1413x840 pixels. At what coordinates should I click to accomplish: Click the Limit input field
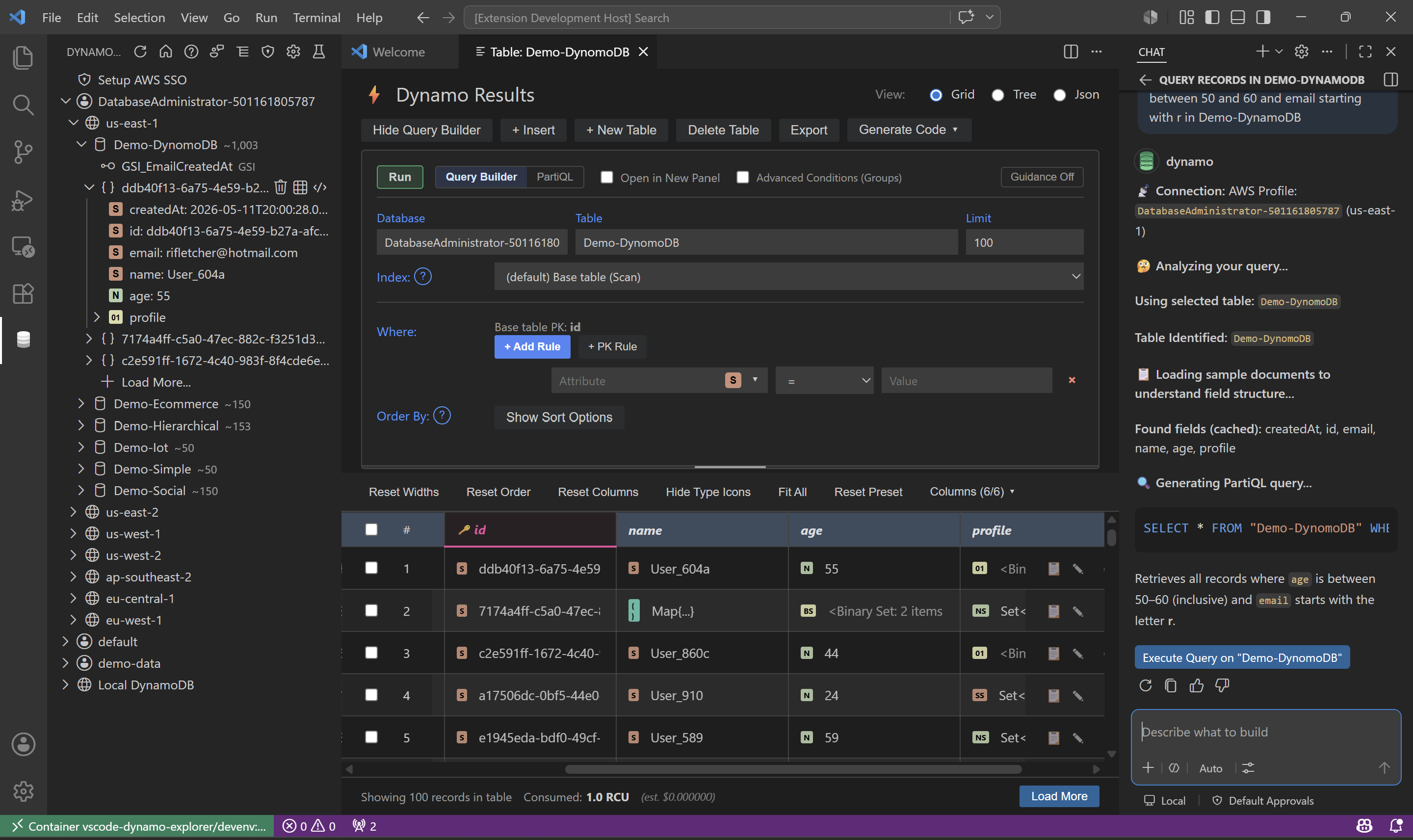pos(1024,242)
